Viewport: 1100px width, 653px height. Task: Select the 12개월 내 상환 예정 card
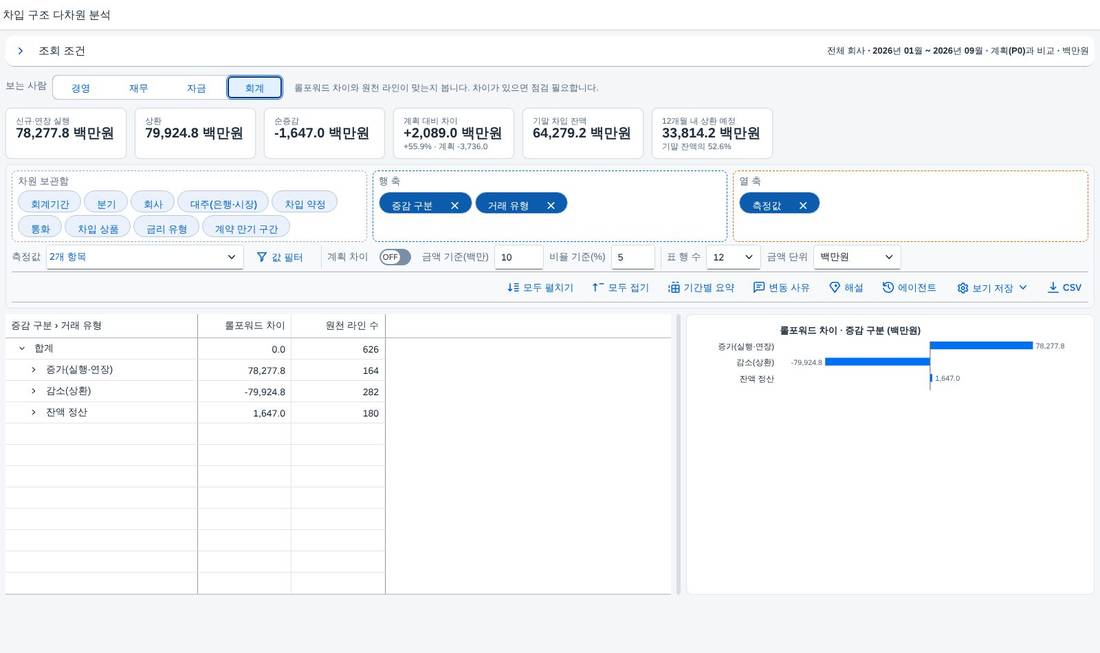[712, 133]
